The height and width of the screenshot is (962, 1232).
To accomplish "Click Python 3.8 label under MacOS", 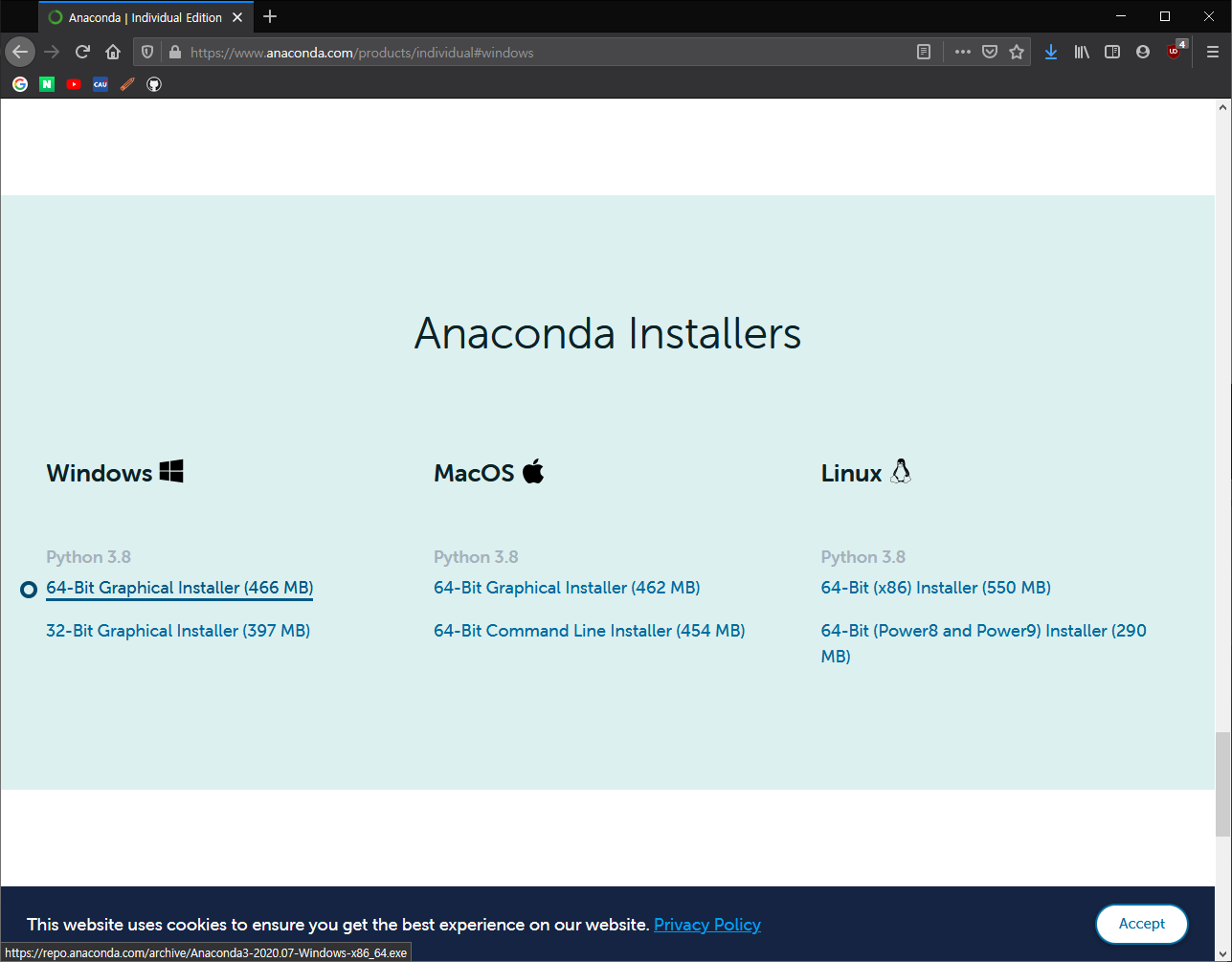I will pos(476,557).
